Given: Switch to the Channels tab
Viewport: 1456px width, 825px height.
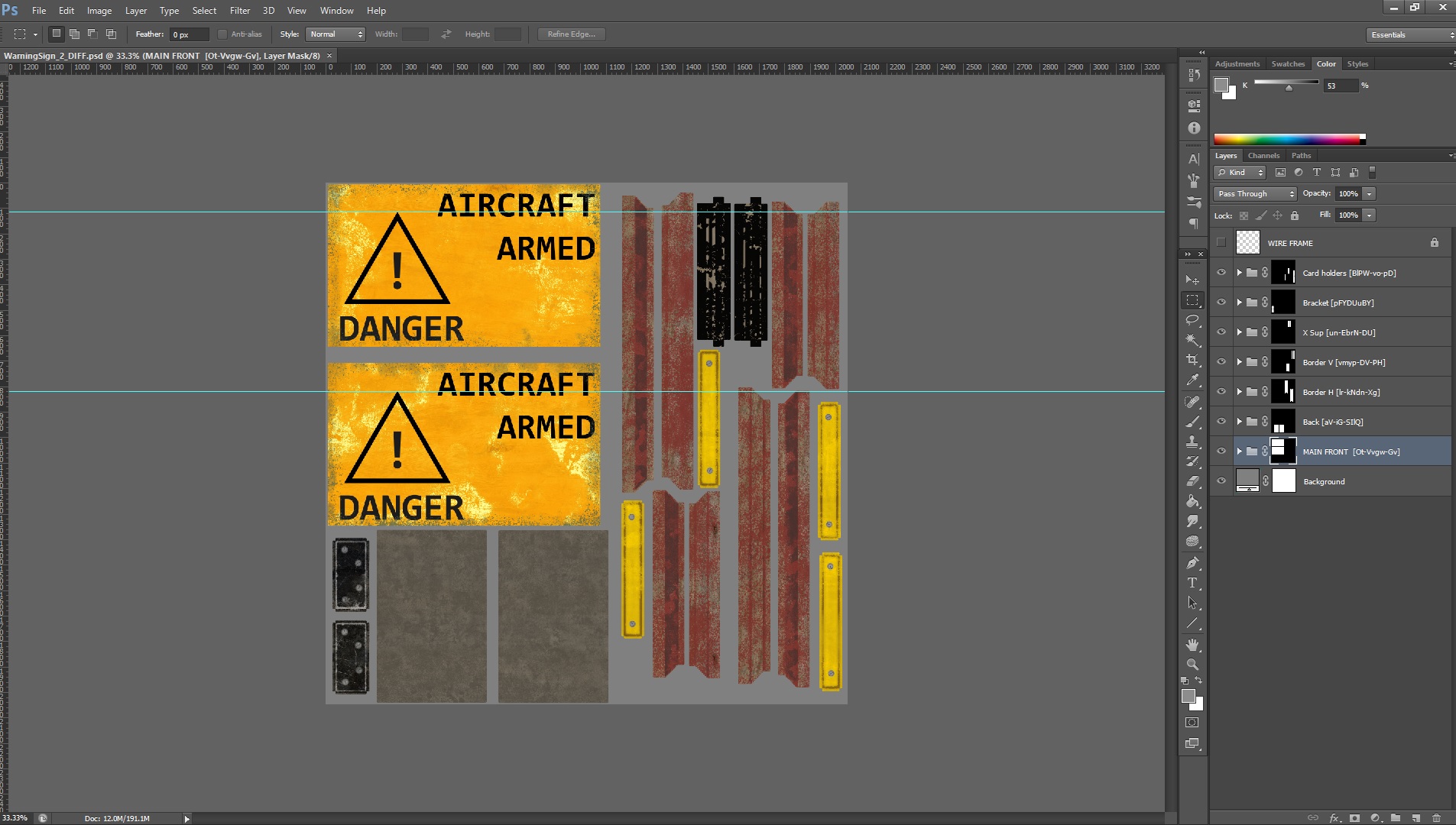Looking at the screenshot, I should 1263,156.
